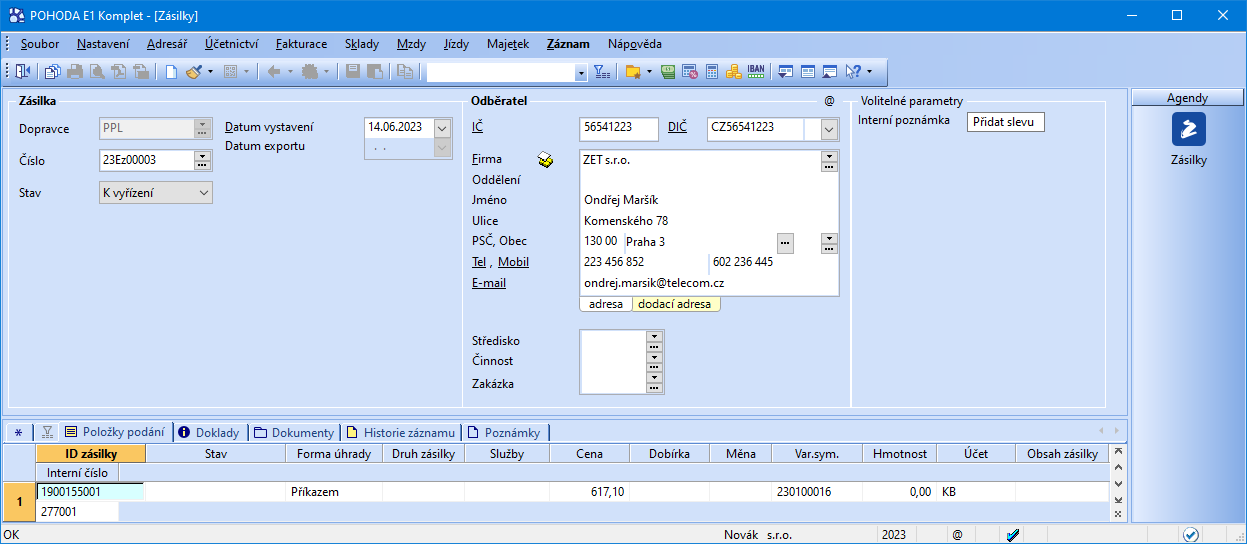Switch to the Dokumenty tab
The height and width of the screenshot is (544, 1247).
pyautogui.click(x=294, y=433)
